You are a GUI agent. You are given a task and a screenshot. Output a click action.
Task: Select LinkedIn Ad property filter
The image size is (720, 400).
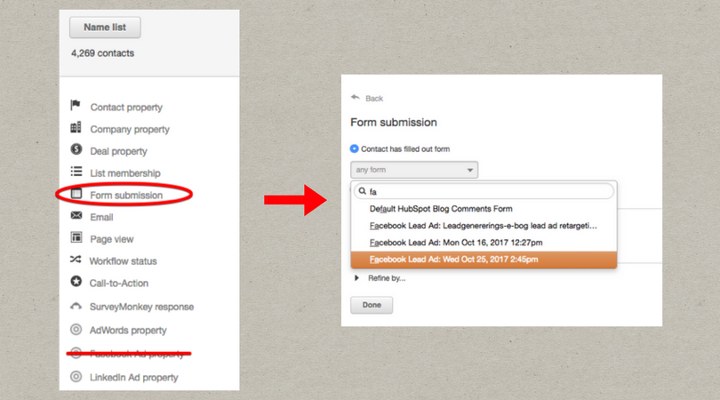tap(134, 377)
